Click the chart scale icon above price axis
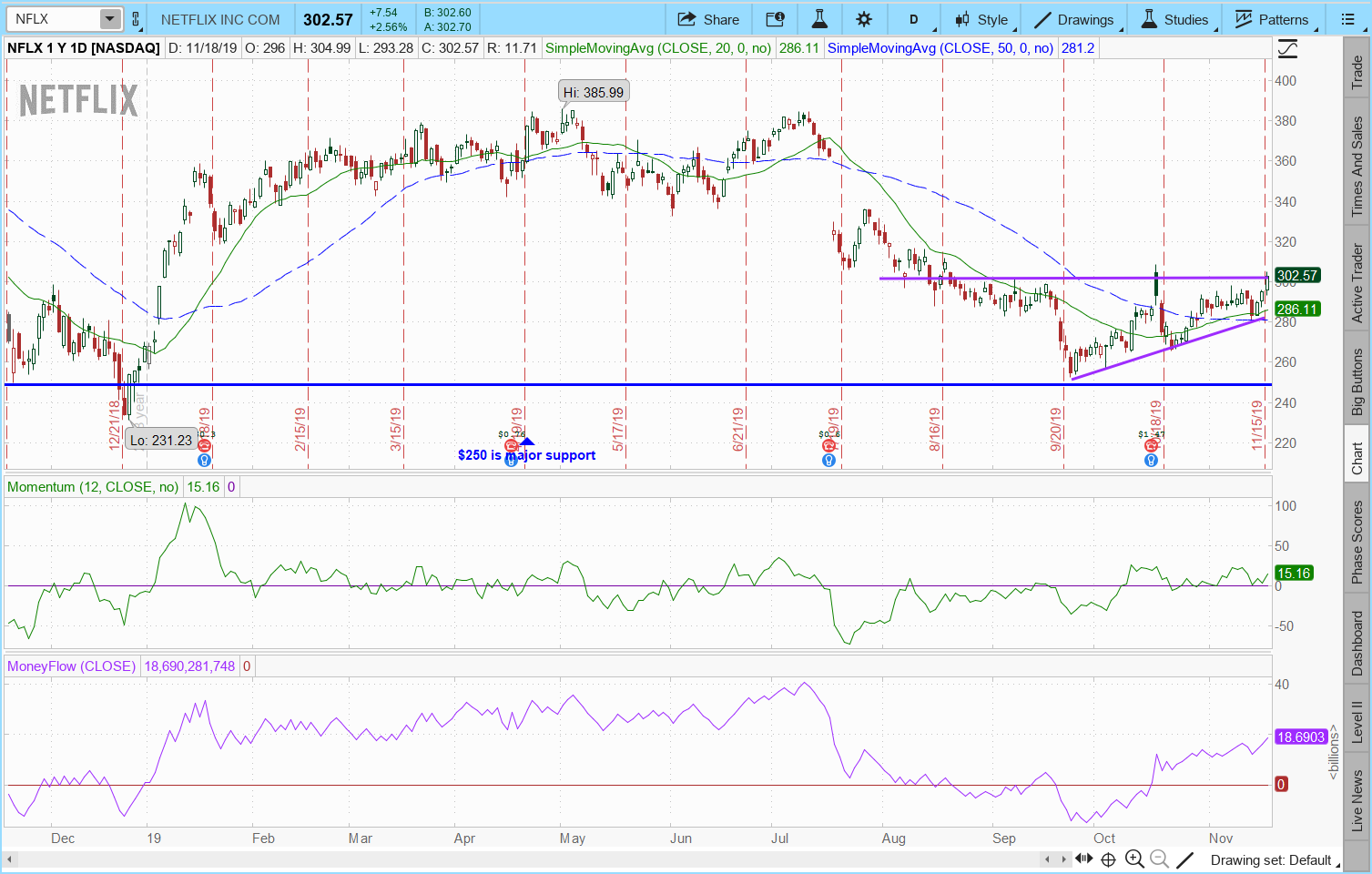 coord(1287,49)
